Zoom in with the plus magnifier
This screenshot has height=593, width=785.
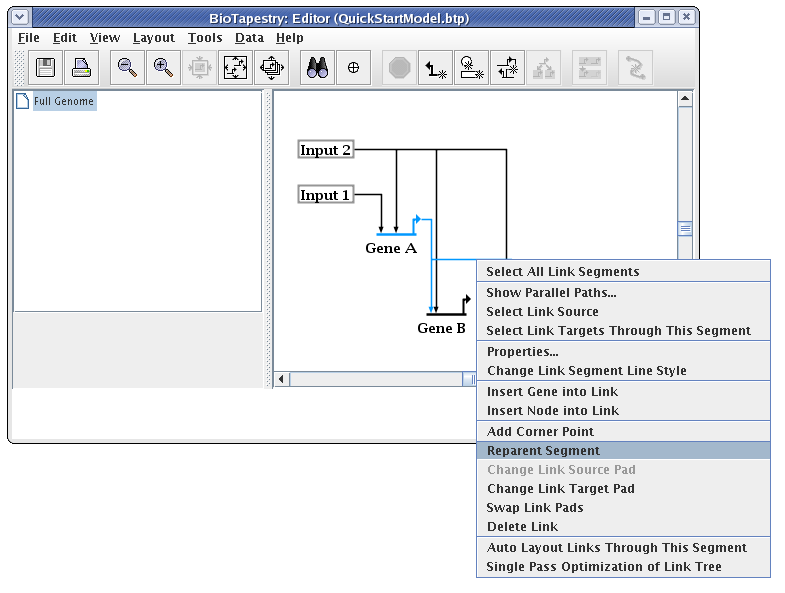point(163,68)
